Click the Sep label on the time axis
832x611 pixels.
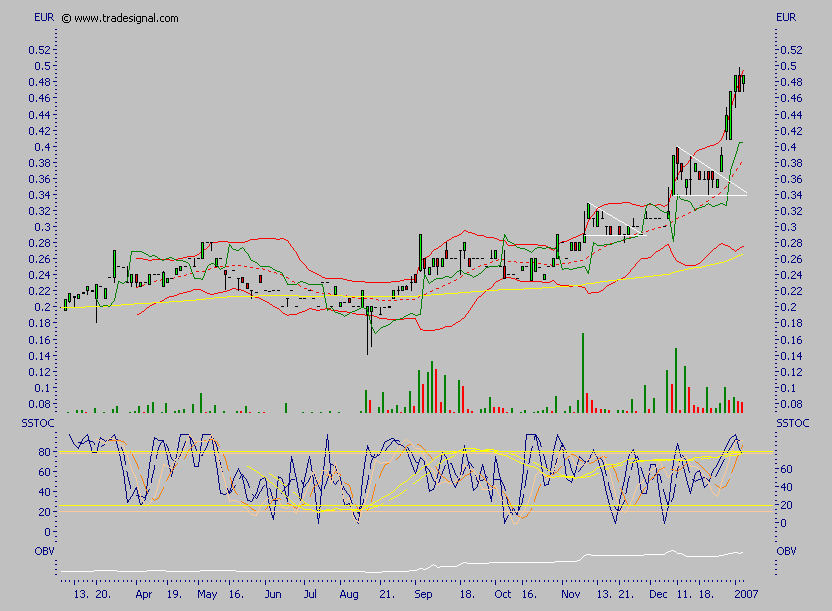pos(425,593)
